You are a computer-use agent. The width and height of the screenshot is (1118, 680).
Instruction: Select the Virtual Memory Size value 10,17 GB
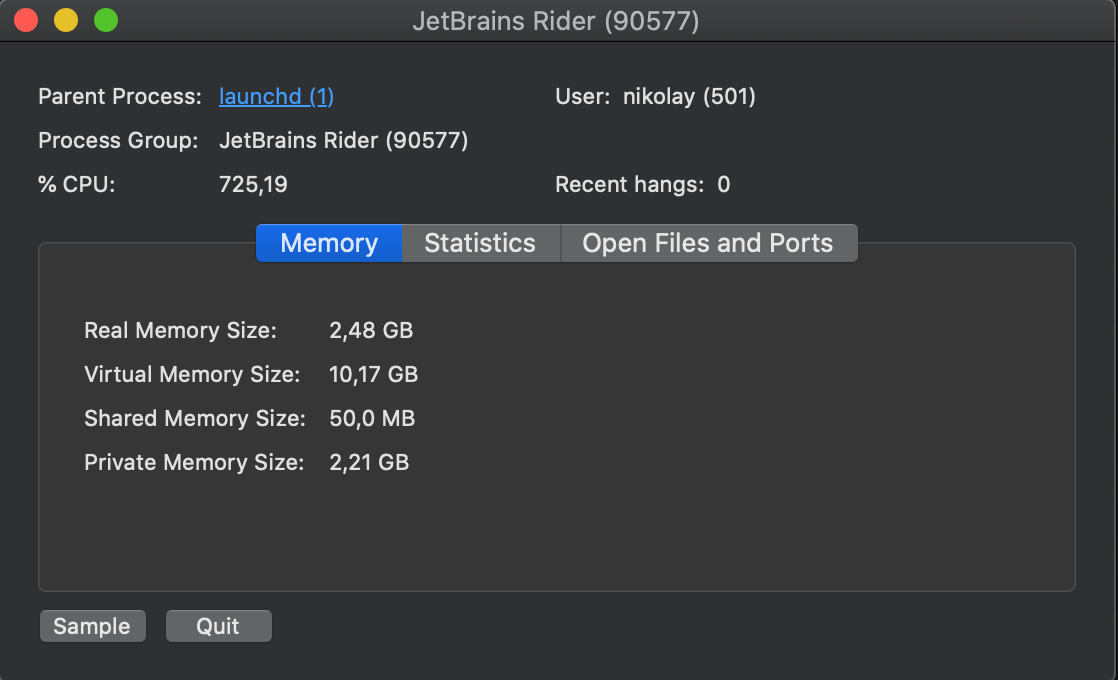[x=373, y=374]
